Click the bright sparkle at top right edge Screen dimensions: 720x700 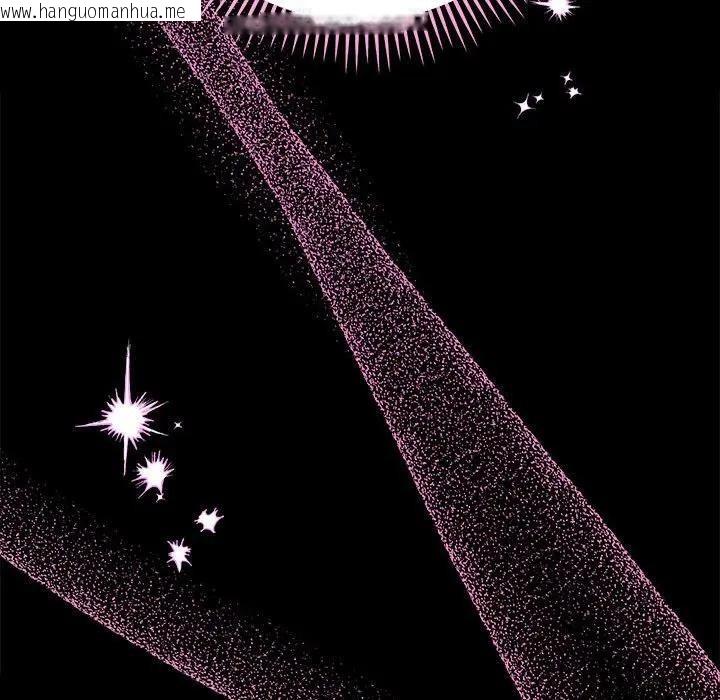pyautogui.click(x=556, y=8)
